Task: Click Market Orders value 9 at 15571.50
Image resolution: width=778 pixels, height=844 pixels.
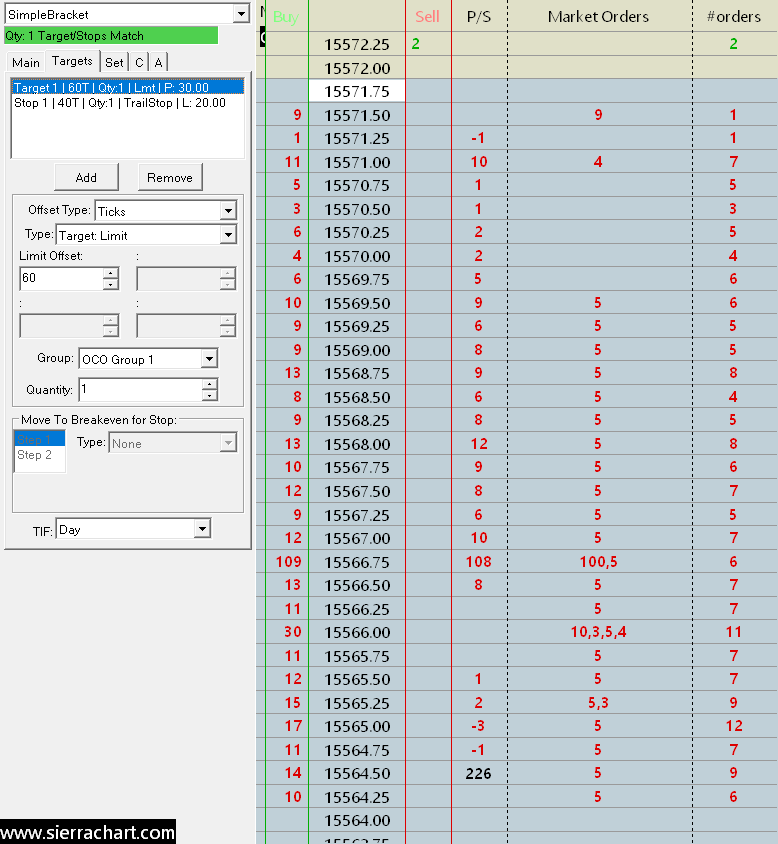Action: pyautogui.click(x=599, y=115)
